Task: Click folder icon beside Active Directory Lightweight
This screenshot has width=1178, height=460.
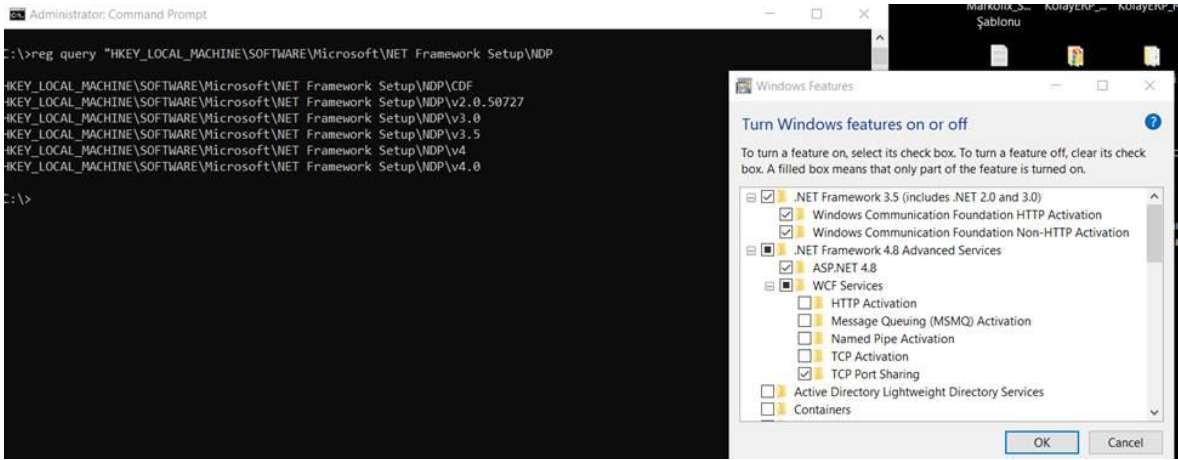Action: (783, 392)
